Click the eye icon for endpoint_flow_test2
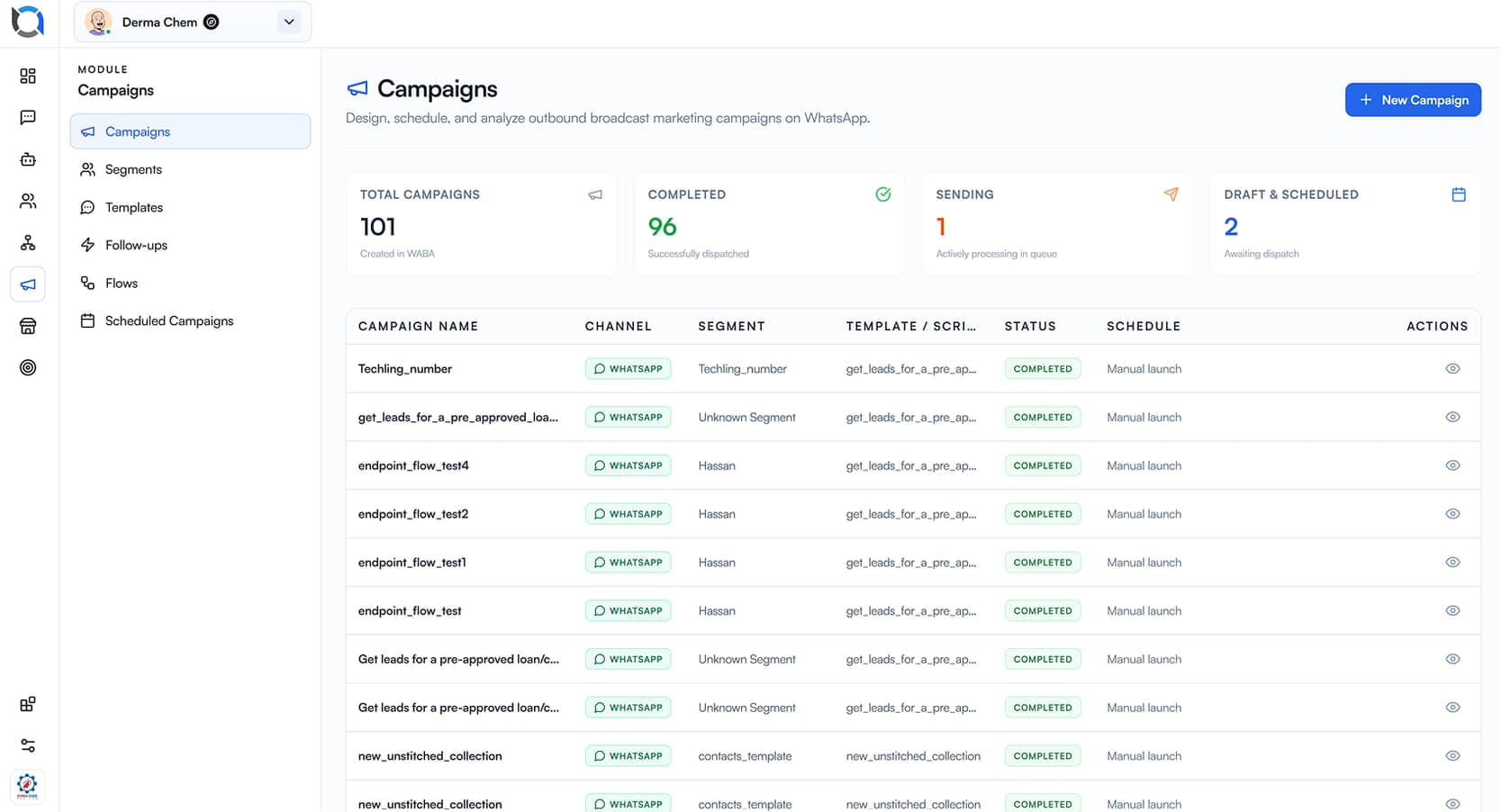 [x=1452, y=514]
